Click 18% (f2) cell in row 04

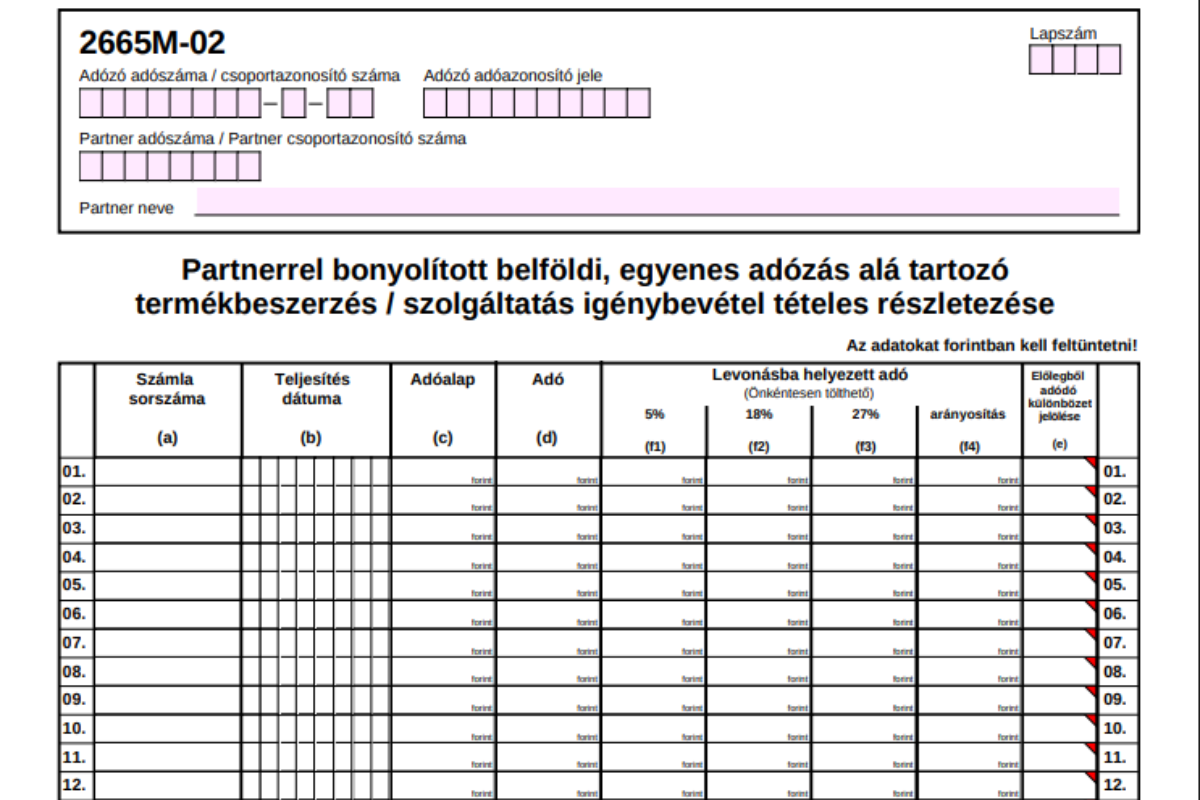point(759,559)
